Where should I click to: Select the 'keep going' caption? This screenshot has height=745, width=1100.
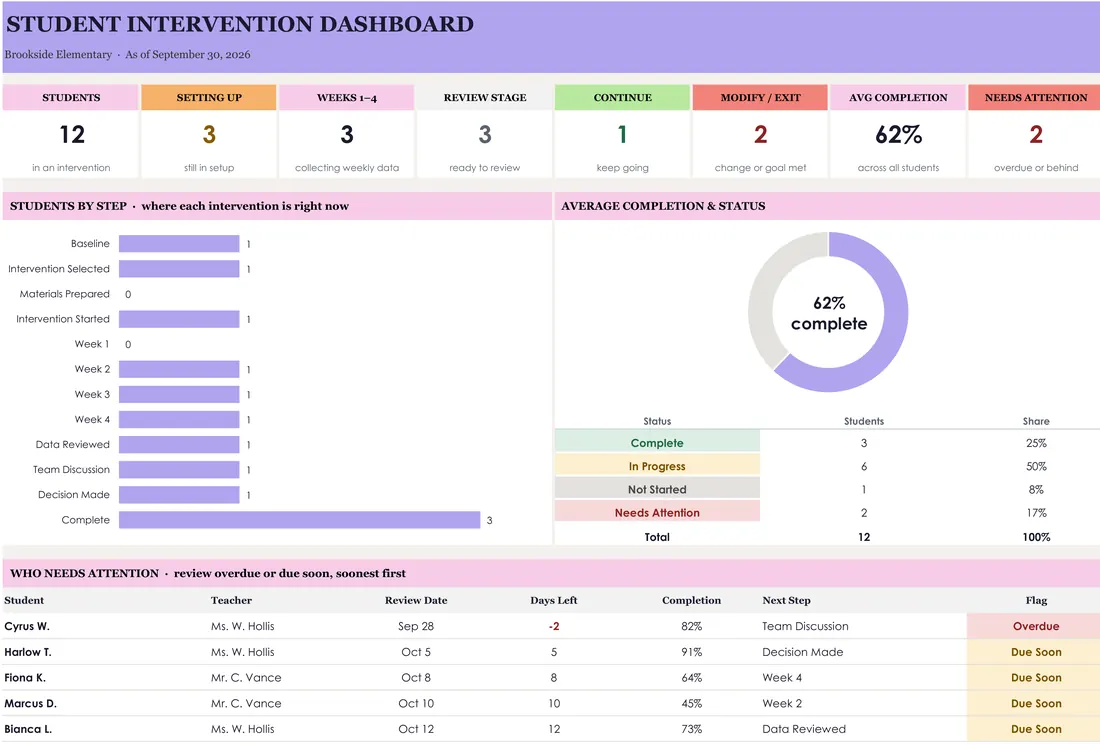point(622,168)
